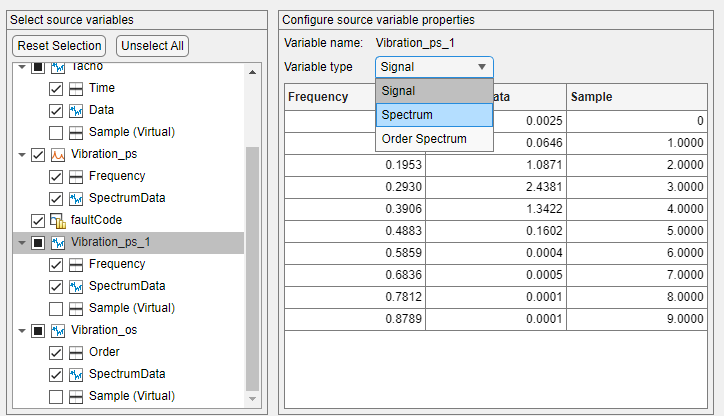Click the source variables vertical scrollbar
Image resolution: width=724 pixels, height=416 pixels.
[252, 270]
